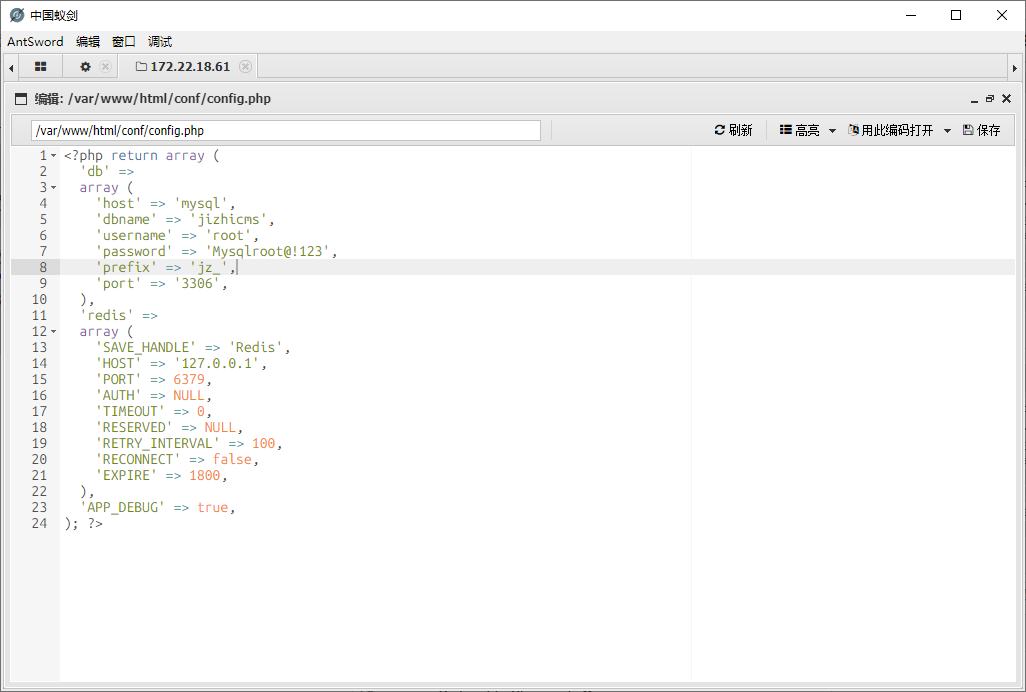Viewport: 1026px width, 692px height.
Task: Open the home grid tab icon
Action: click(41, 67)
